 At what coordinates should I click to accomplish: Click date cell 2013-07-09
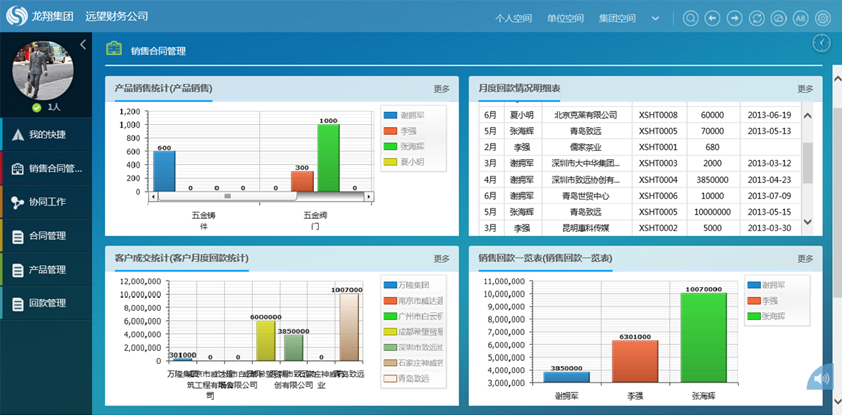(770, 195)
